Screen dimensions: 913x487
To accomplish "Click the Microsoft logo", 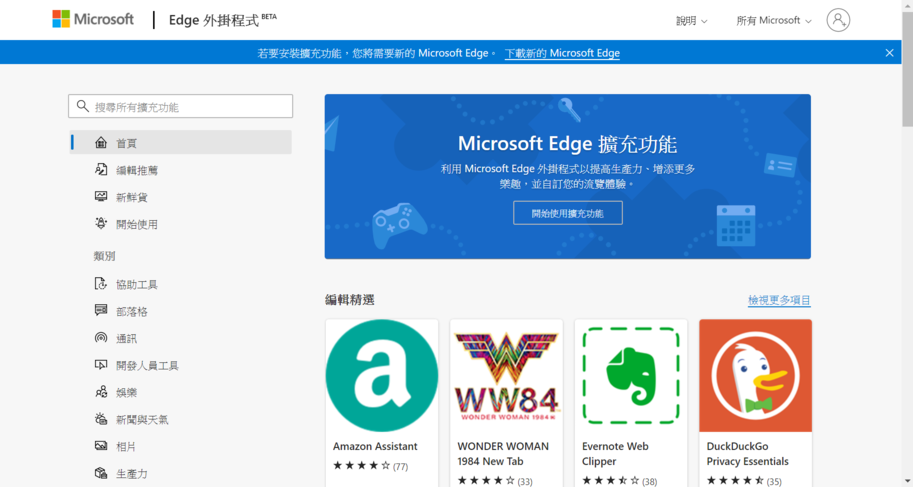I will 93,19.
